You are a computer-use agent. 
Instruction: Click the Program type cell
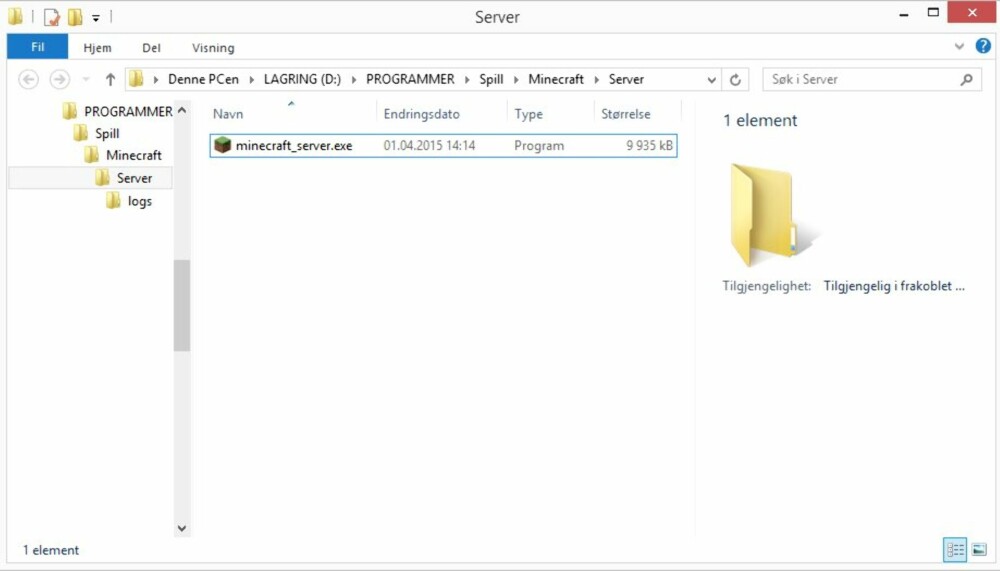pyautogui.click(x=539, y=145)
